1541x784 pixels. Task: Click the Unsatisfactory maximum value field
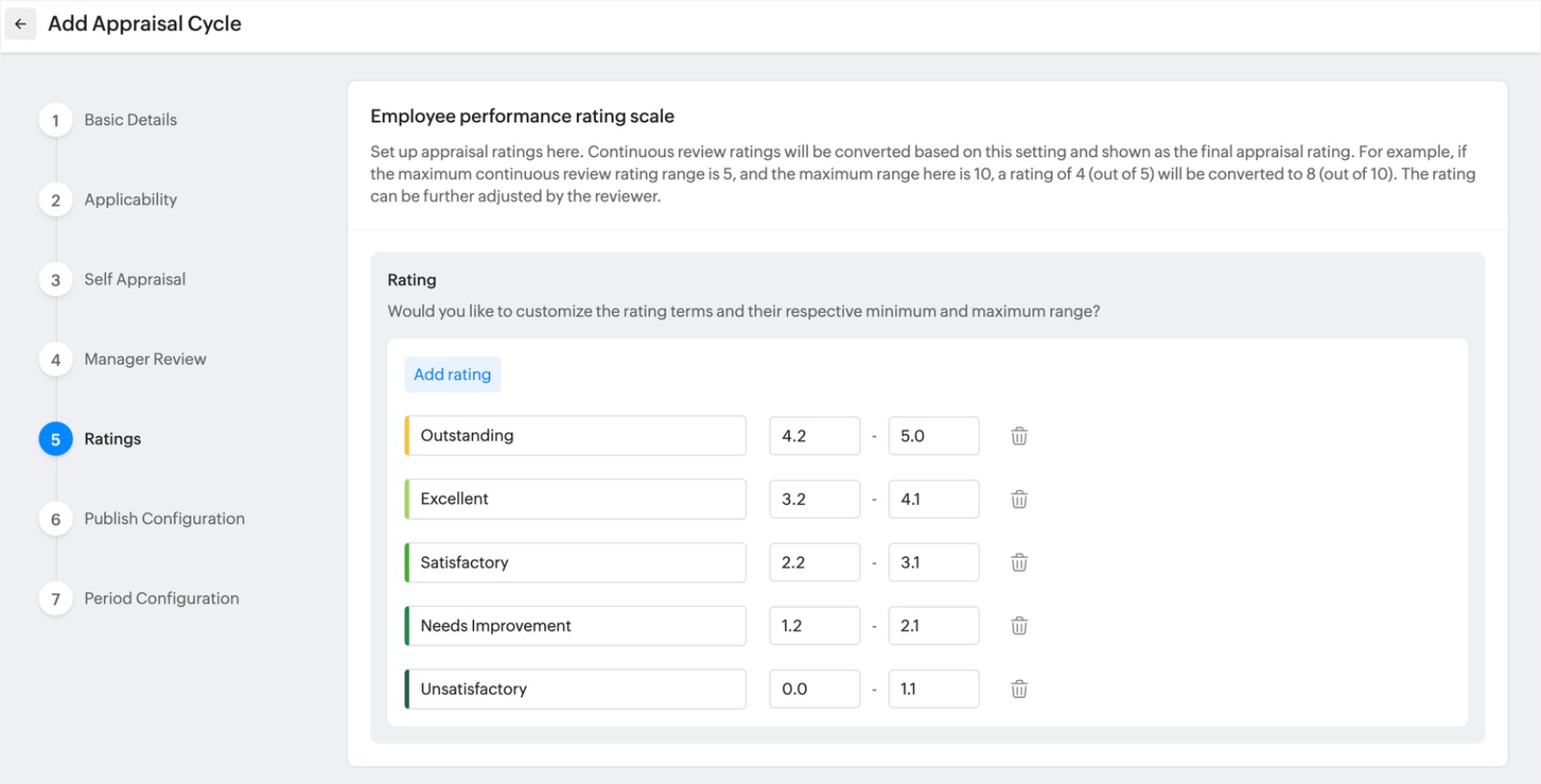[x=933, y=689]
